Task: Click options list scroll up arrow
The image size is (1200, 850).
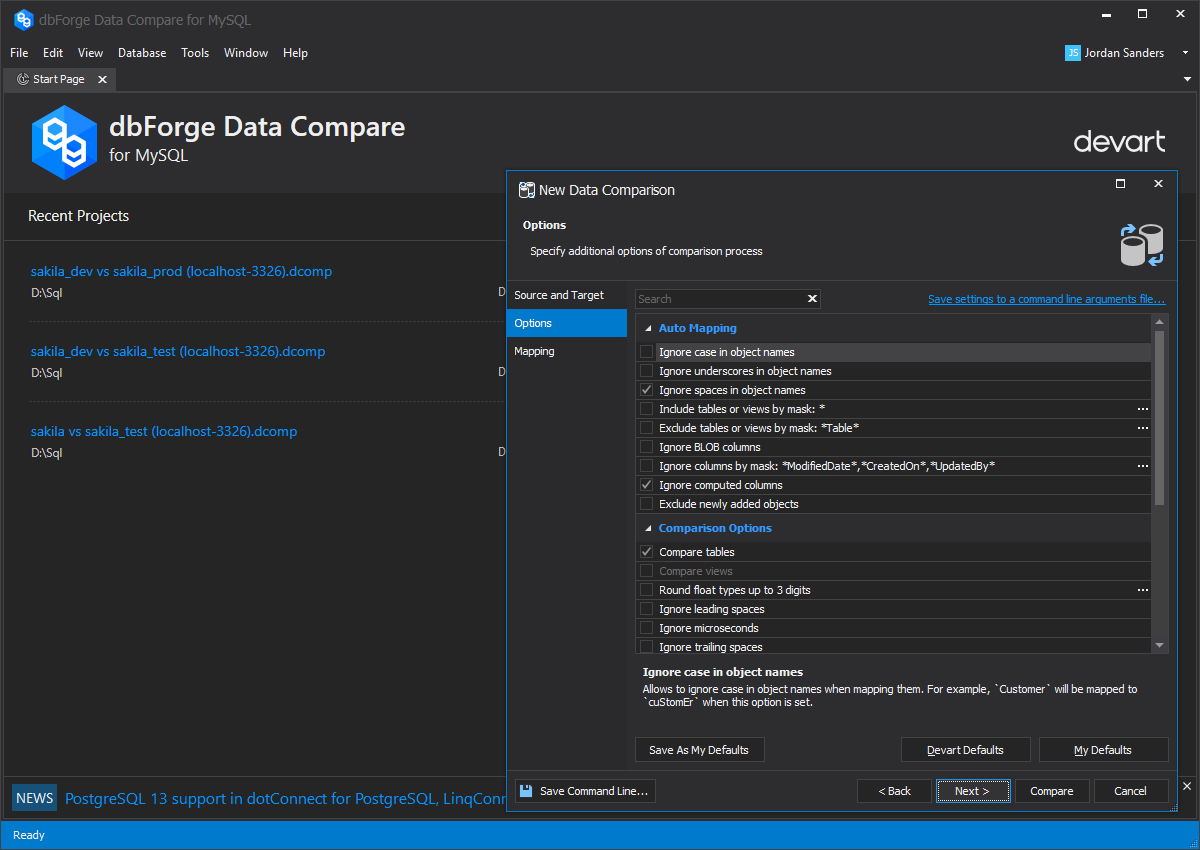Action: pos(1160,322)
